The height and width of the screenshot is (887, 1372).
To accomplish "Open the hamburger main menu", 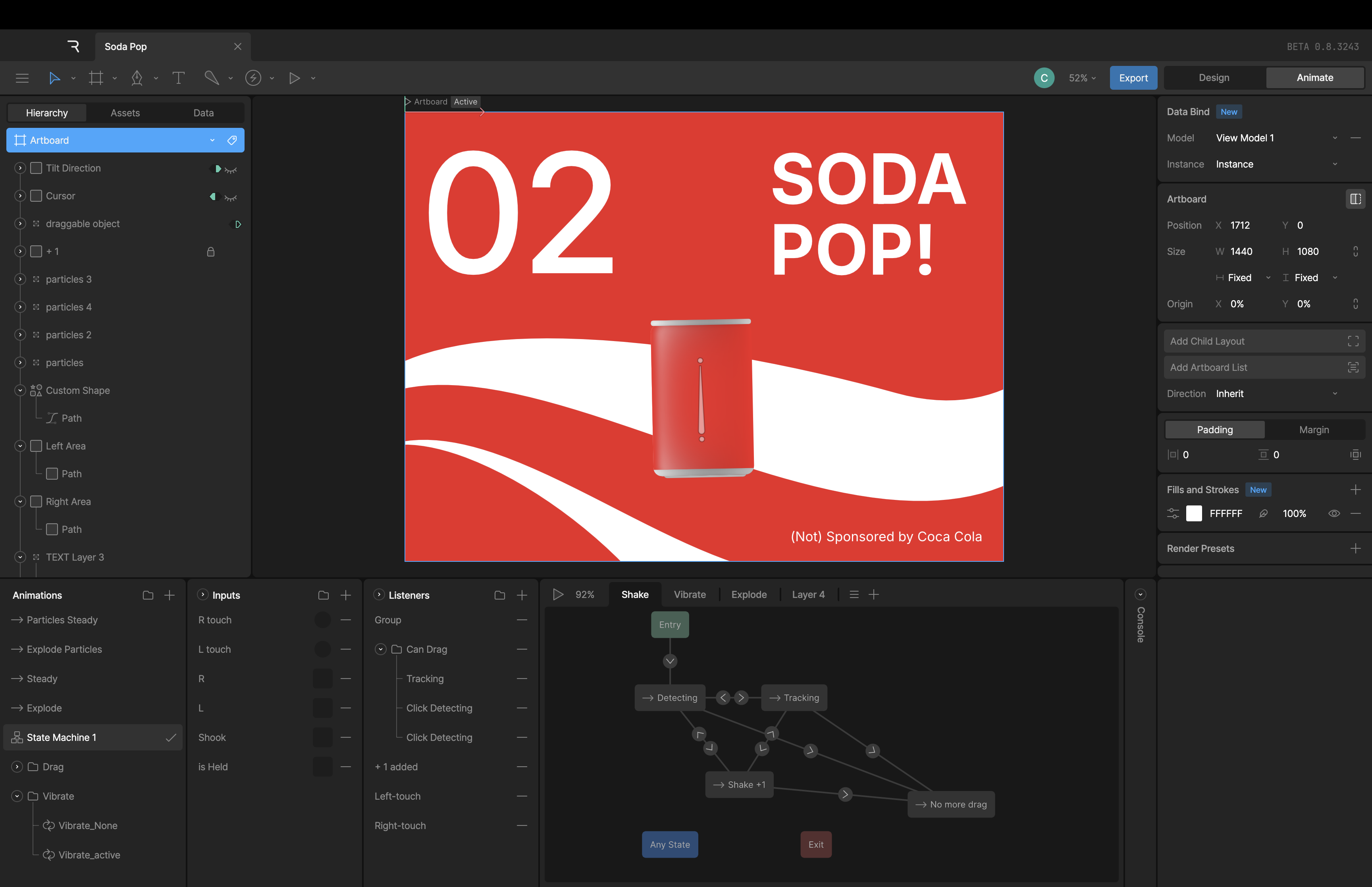I will (x=22, y=78).
